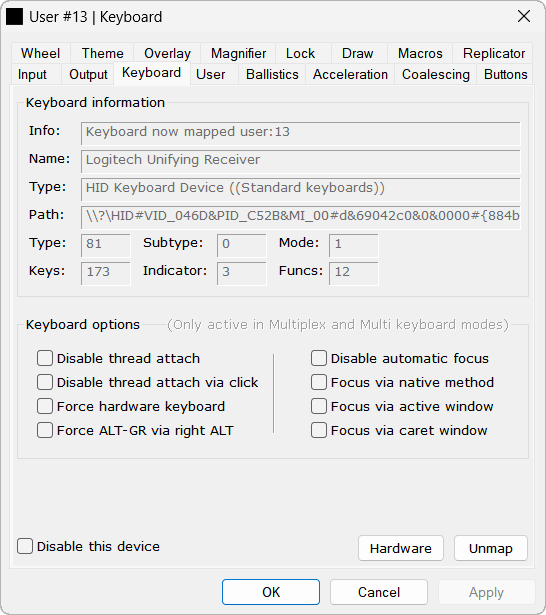Switch to the Replicator tab
Screen dimensions: 546x615
click(x=493, y=53)
